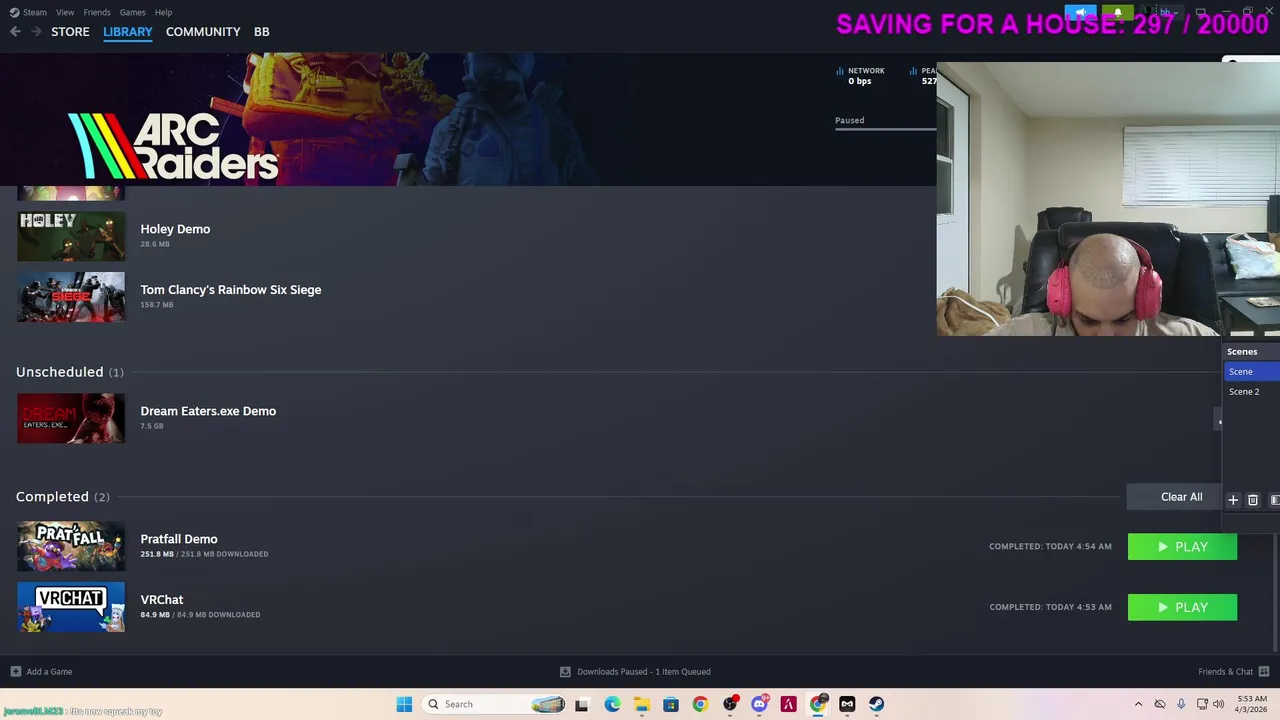Viewport: 1280px width, 720px height.
Task: Click Holey Demo title
Action: (x=175, y=229)
